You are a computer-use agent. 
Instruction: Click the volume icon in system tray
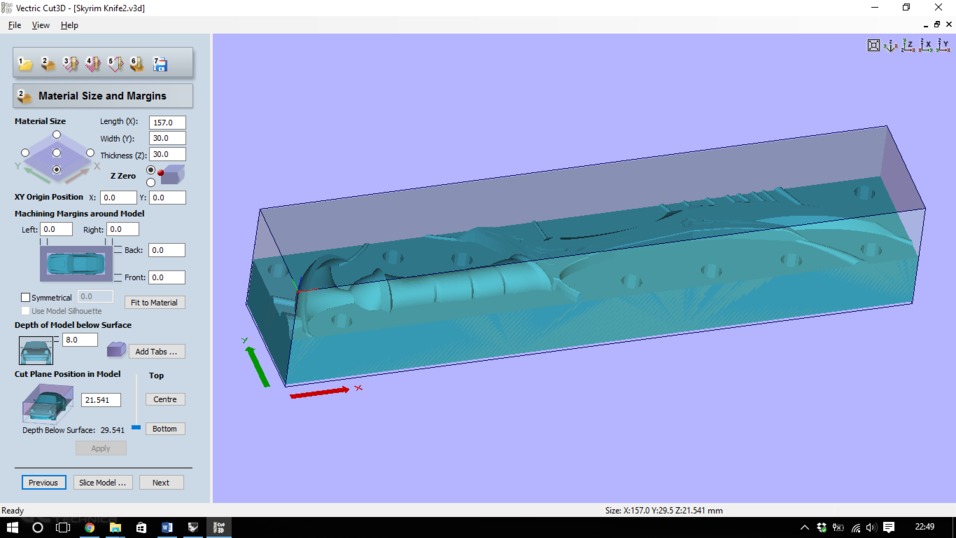click(871, 528)
